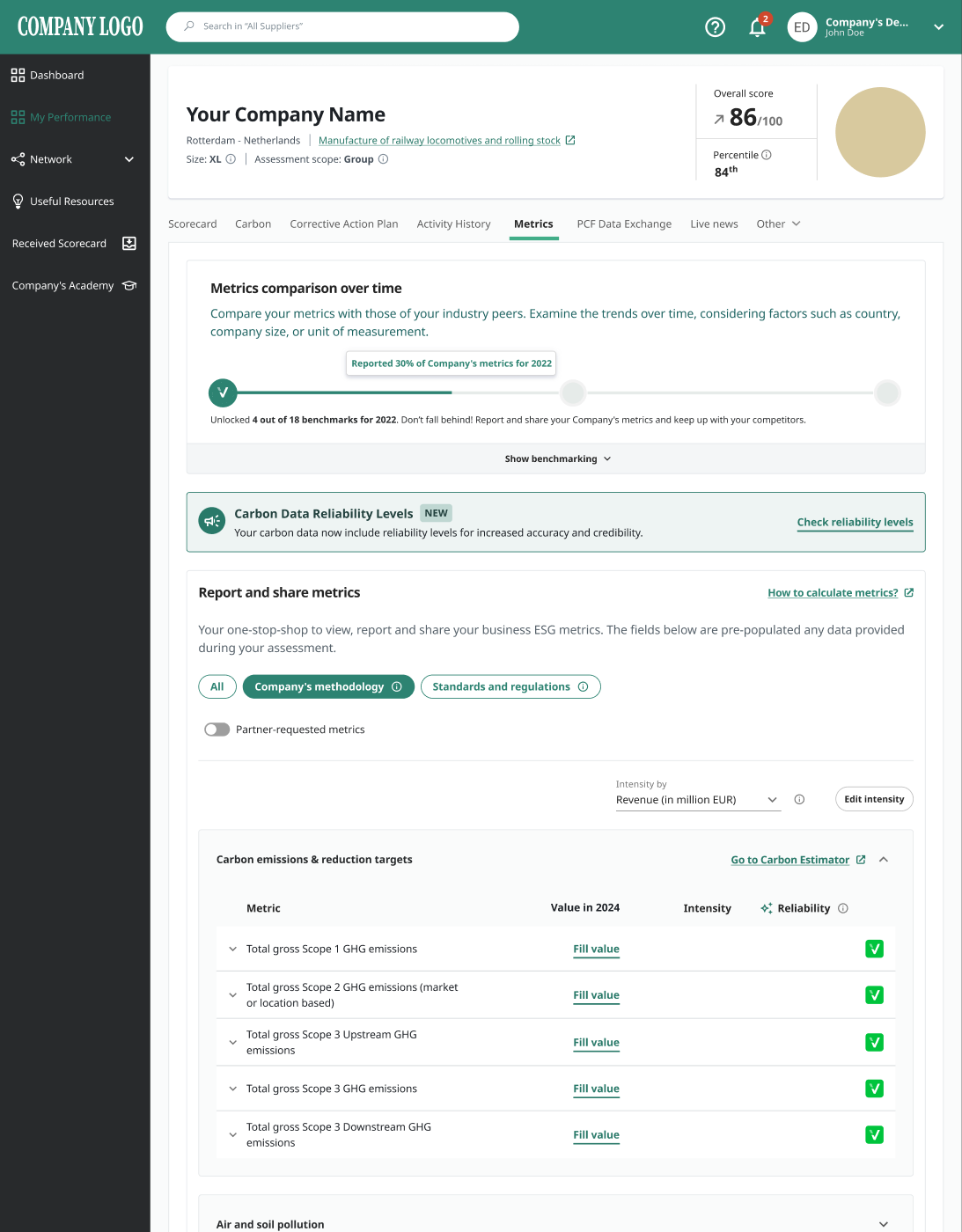The height and width of the screenshot is (1232, 962).
Task: Click the Company's Academy graduation cap icon
Action: (x=129, y=286)
